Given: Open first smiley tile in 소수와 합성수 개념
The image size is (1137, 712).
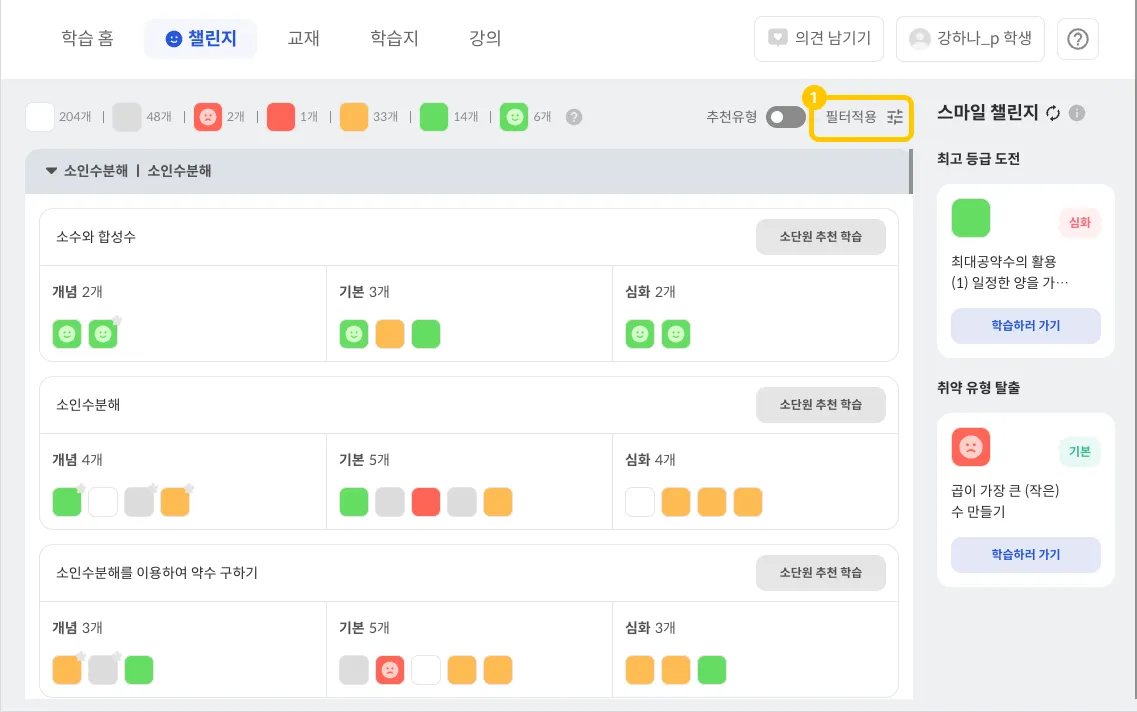Looking at the screenshot, I should [x=67, y=334].
